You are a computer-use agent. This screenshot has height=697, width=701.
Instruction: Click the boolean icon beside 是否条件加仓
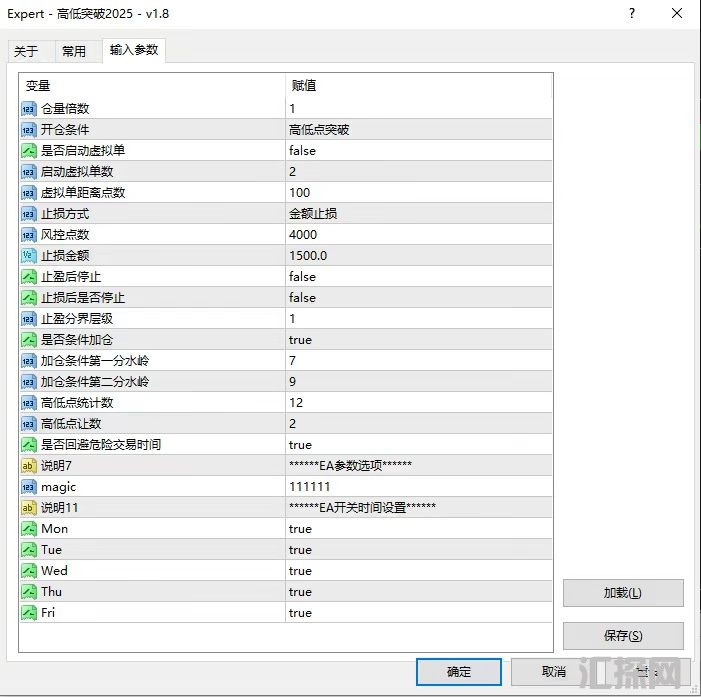pyautogui.click(x=29, y=340)
